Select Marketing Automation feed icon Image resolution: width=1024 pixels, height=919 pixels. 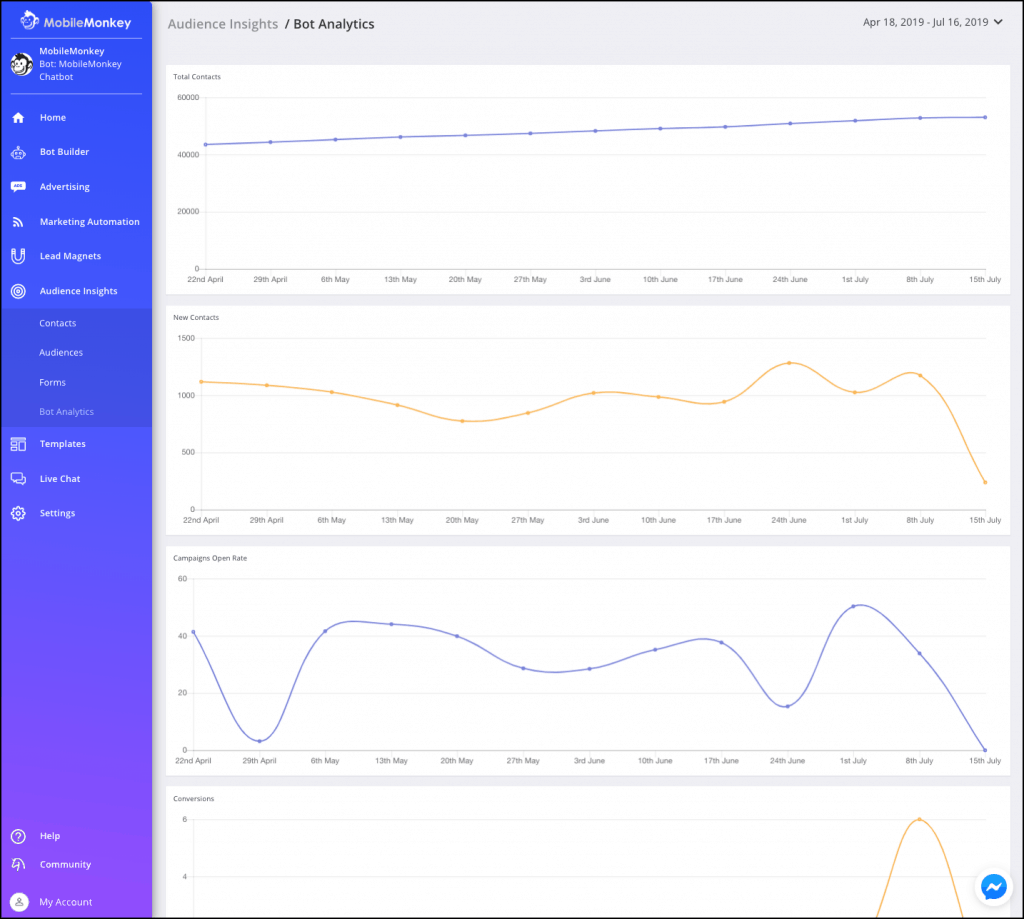pyautogui.click(x=18, y=222)
